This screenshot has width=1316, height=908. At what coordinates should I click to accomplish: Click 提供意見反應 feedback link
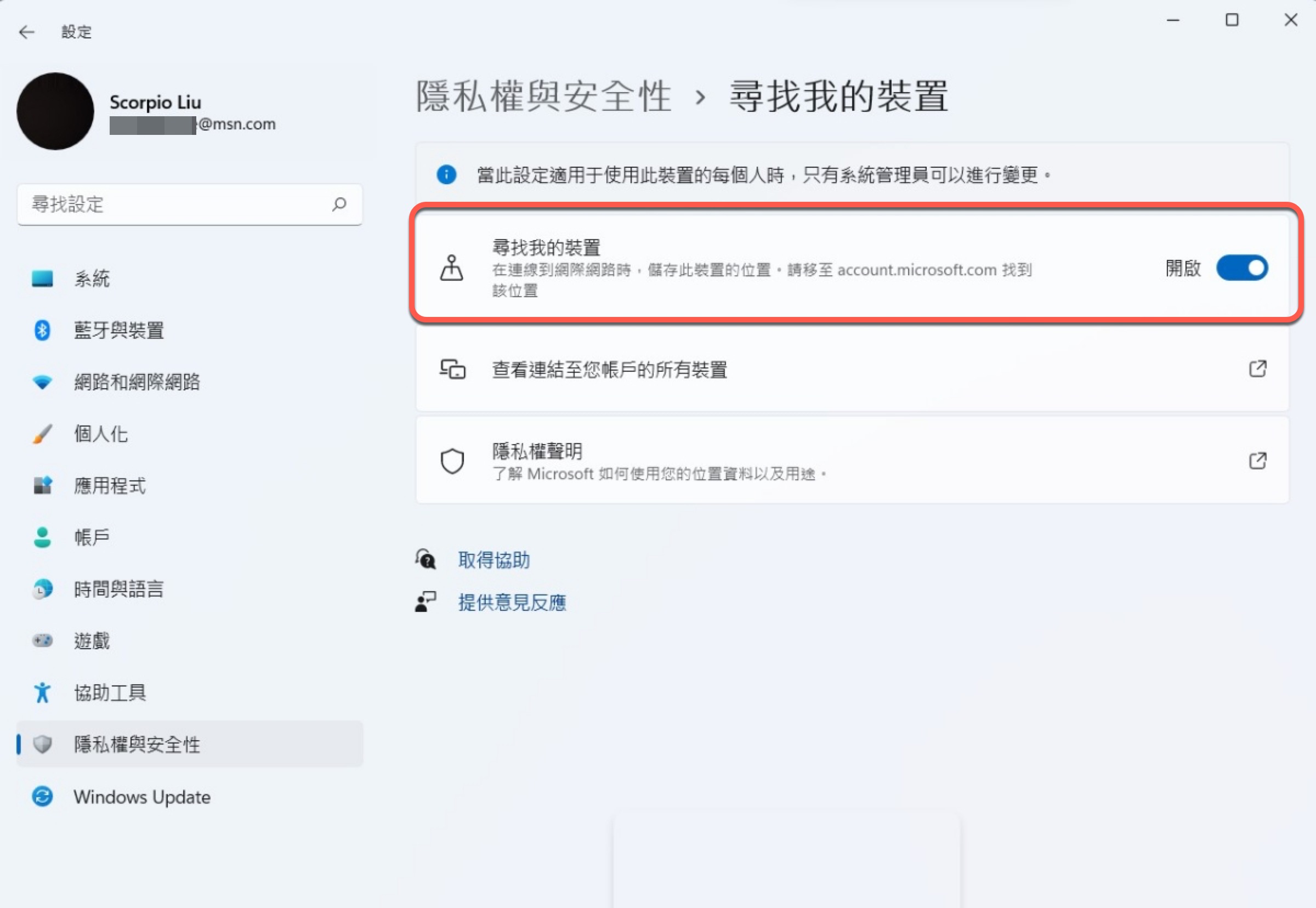(x=512, y=602)
